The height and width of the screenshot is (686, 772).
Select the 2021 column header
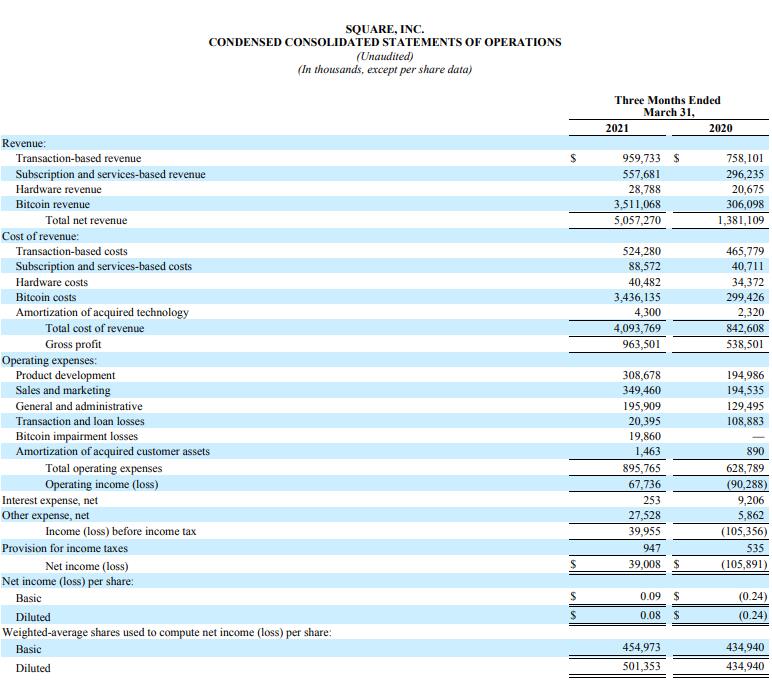pyautogui.click(x=617, y=128)
